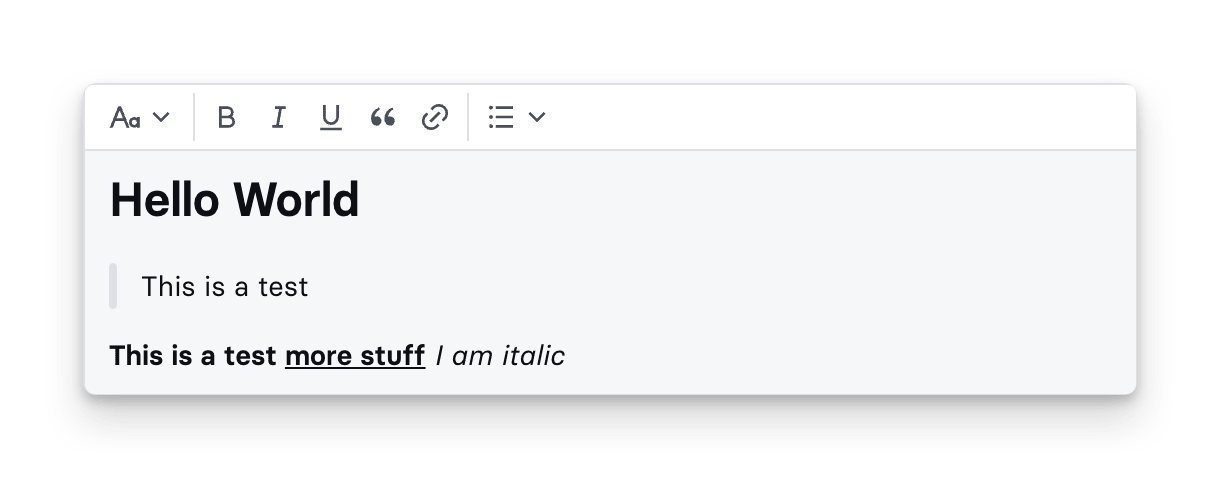Click the word "World" in the heading
Image resolution: width=1220 pixels, height=478 pixels.
297,200
